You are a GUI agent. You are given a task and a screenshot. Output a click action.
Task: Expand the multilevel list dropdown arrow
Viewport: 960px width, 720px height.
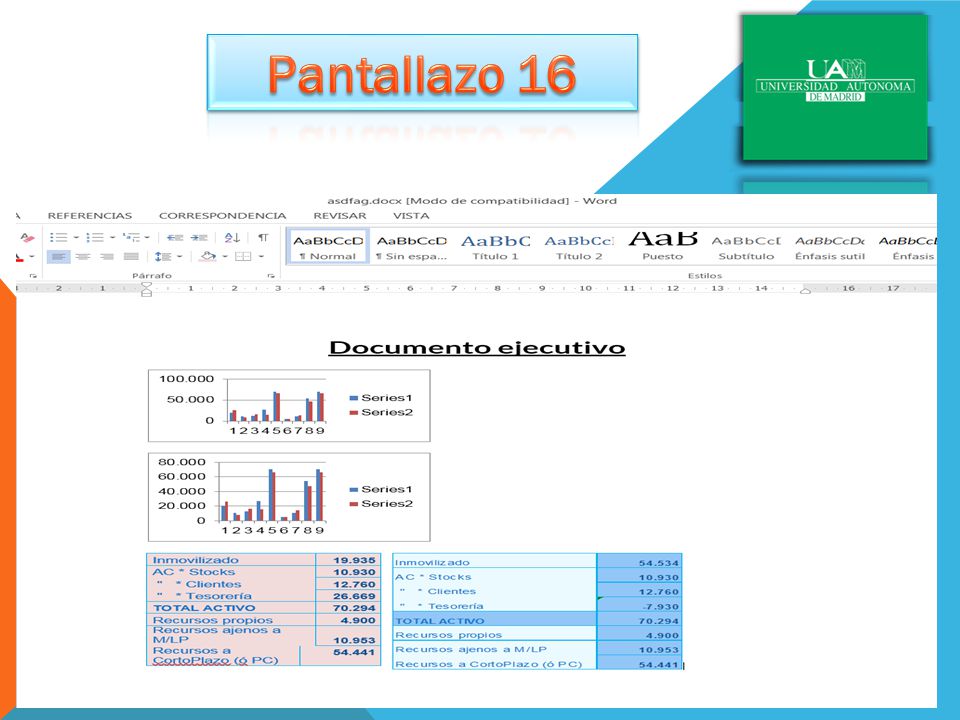pyautogui.click(x=147, y=238)
